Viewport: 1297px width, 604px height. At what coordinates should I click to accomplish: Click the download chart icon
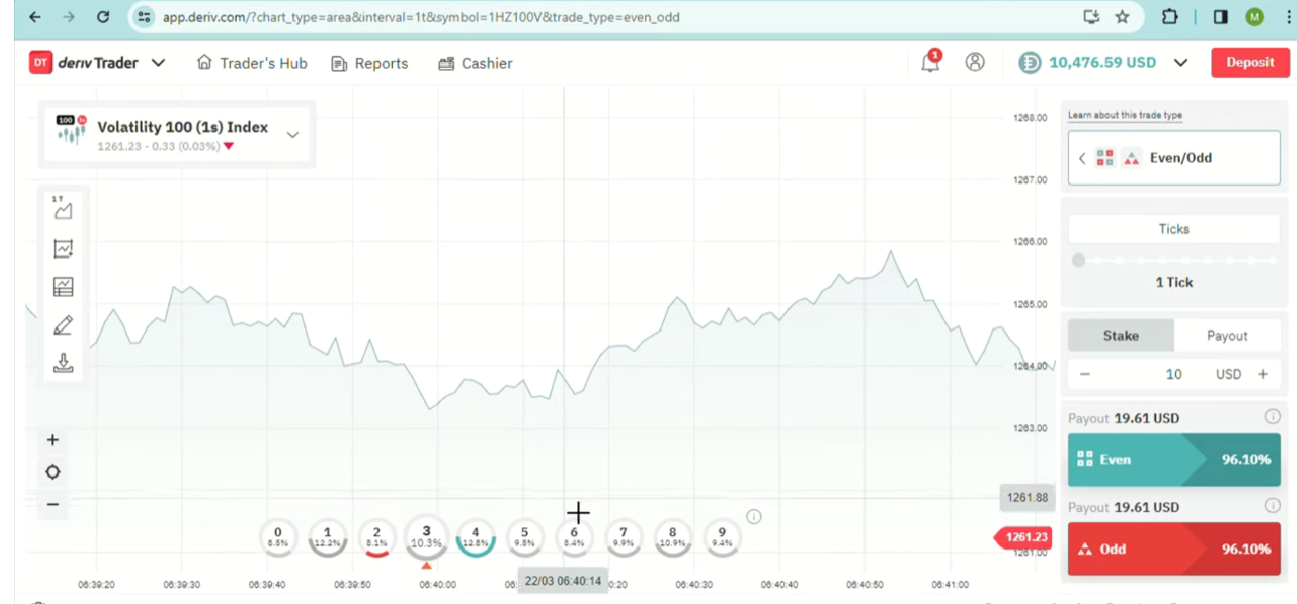tap(63, 363)
